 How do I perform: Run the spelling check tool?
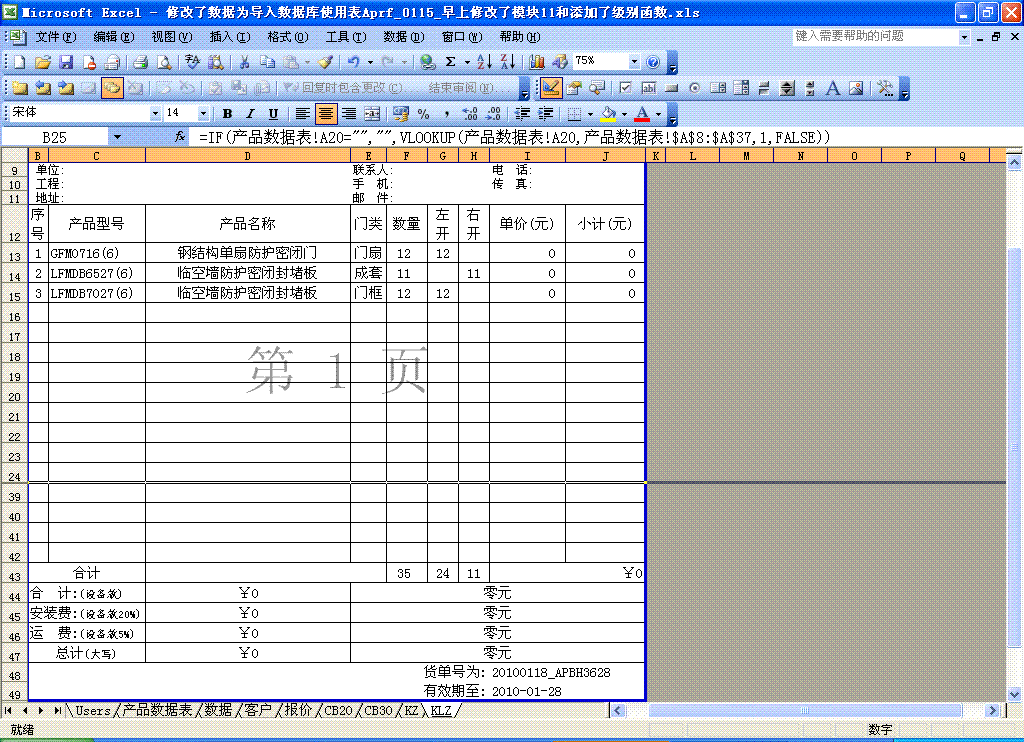[x=192, y=62]
